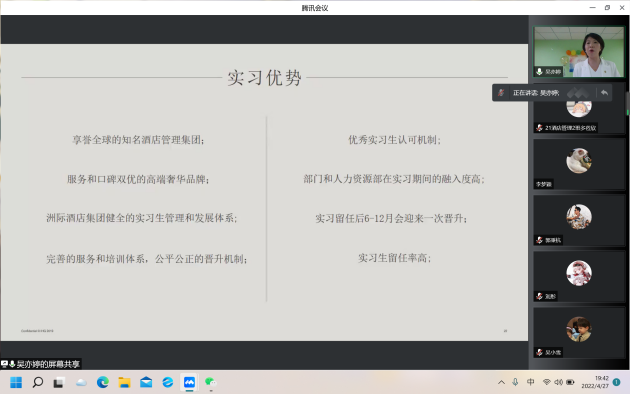
Task: Click muted mic icon on bottom participant tile
Action: coord(539,353)
